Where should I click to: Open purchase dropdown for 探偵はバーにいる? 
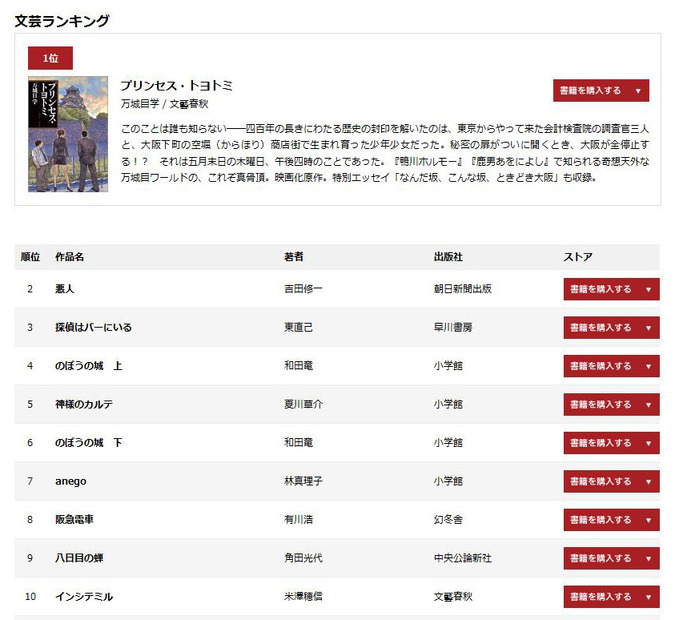611,328
